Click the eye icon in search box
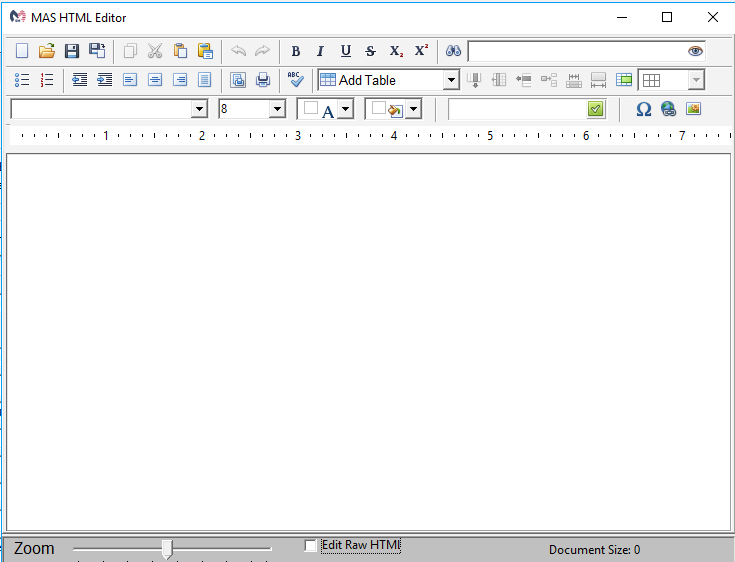Viewport: 735px width, 562px height. (695, 51)
